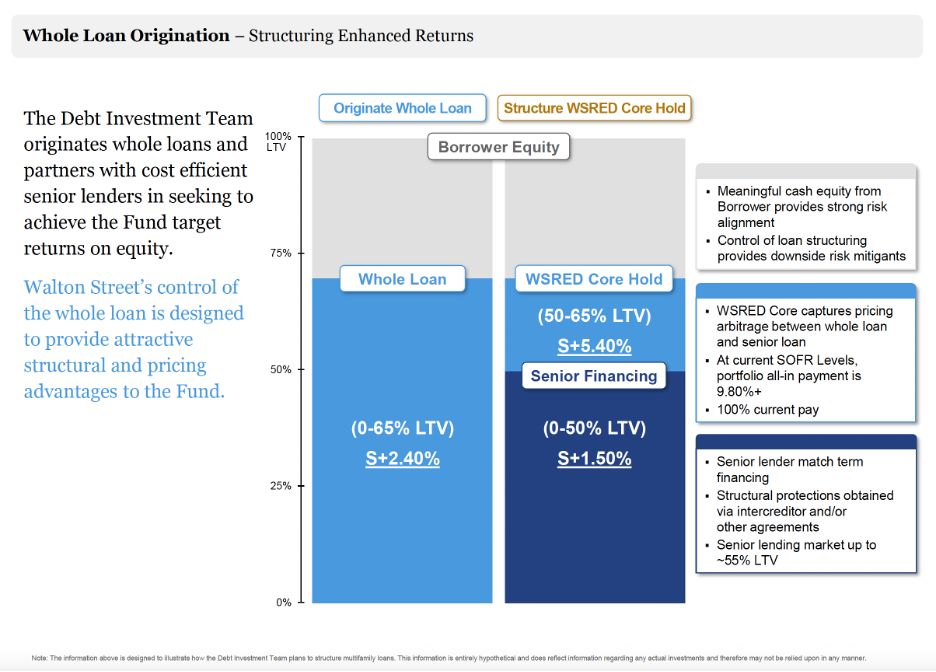
Task: Click the underlined S+5.40% rate
Action: coord(594,346)
